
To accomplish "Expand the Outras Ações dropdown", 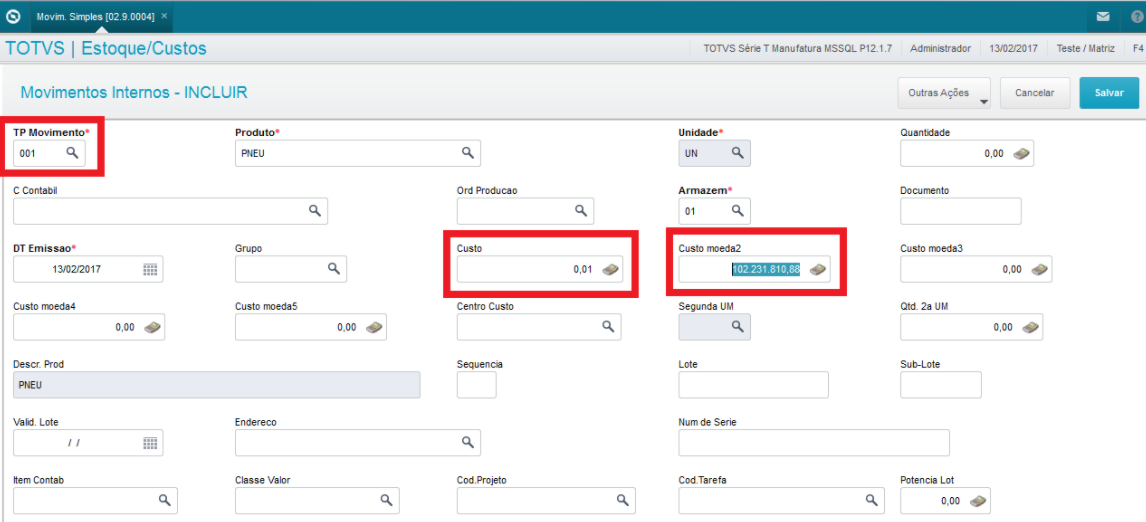I will [944, 93].
